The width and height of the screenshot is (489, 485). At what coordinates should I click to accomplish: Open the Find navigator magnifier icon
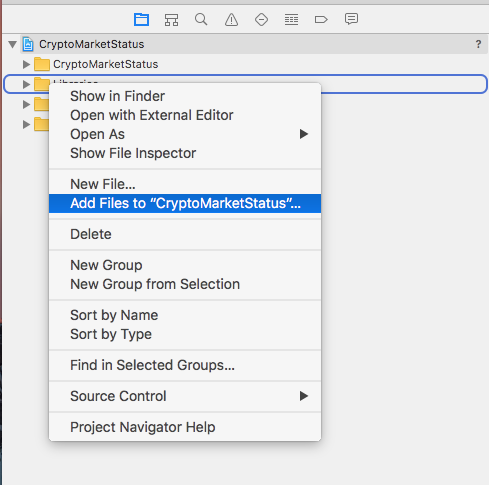(201, 19)
